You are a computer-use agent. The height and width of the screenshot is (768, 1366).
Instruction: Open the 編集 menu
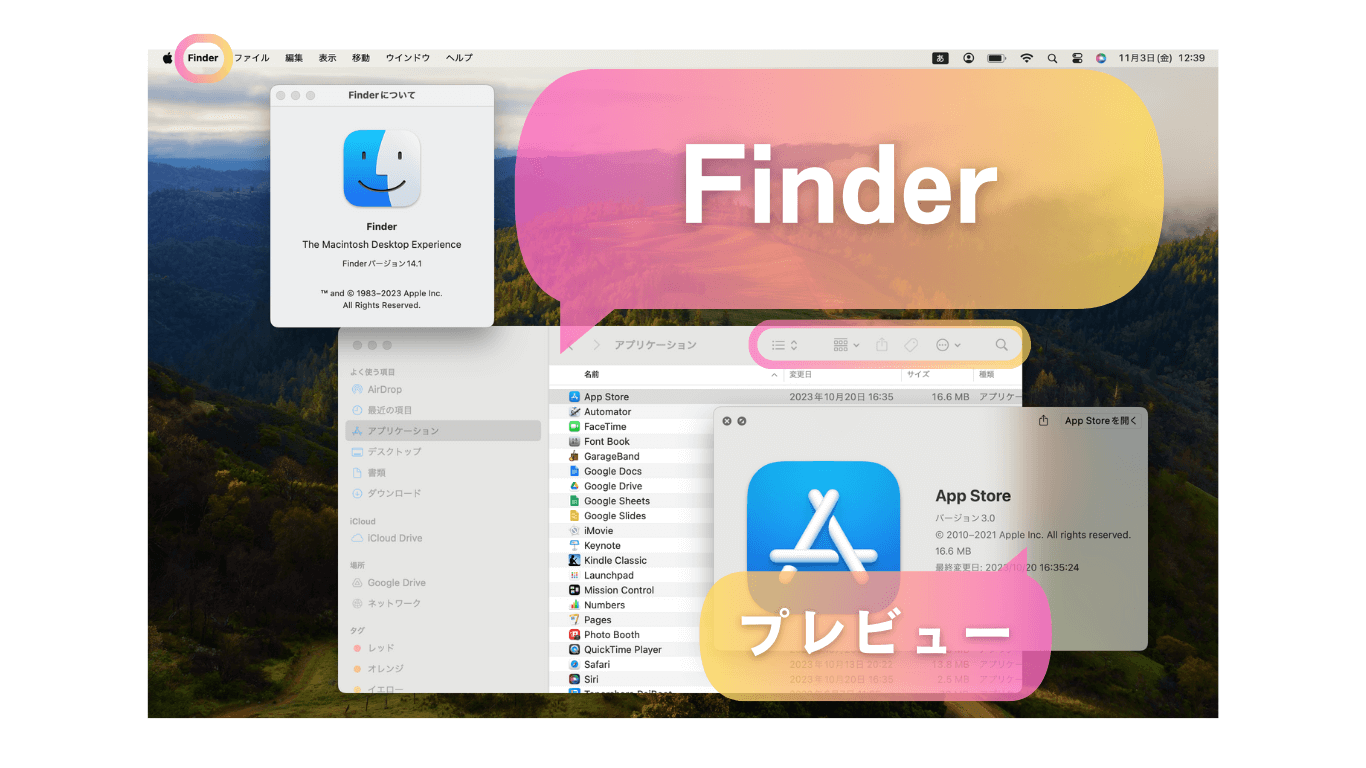pos(294,58)
